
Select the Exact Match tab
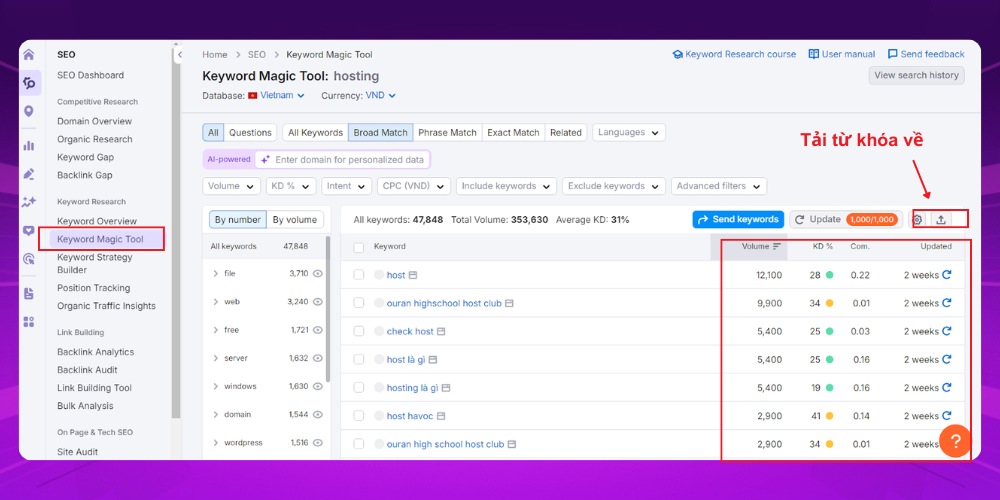pyautogui.click(x=513, y=133)
